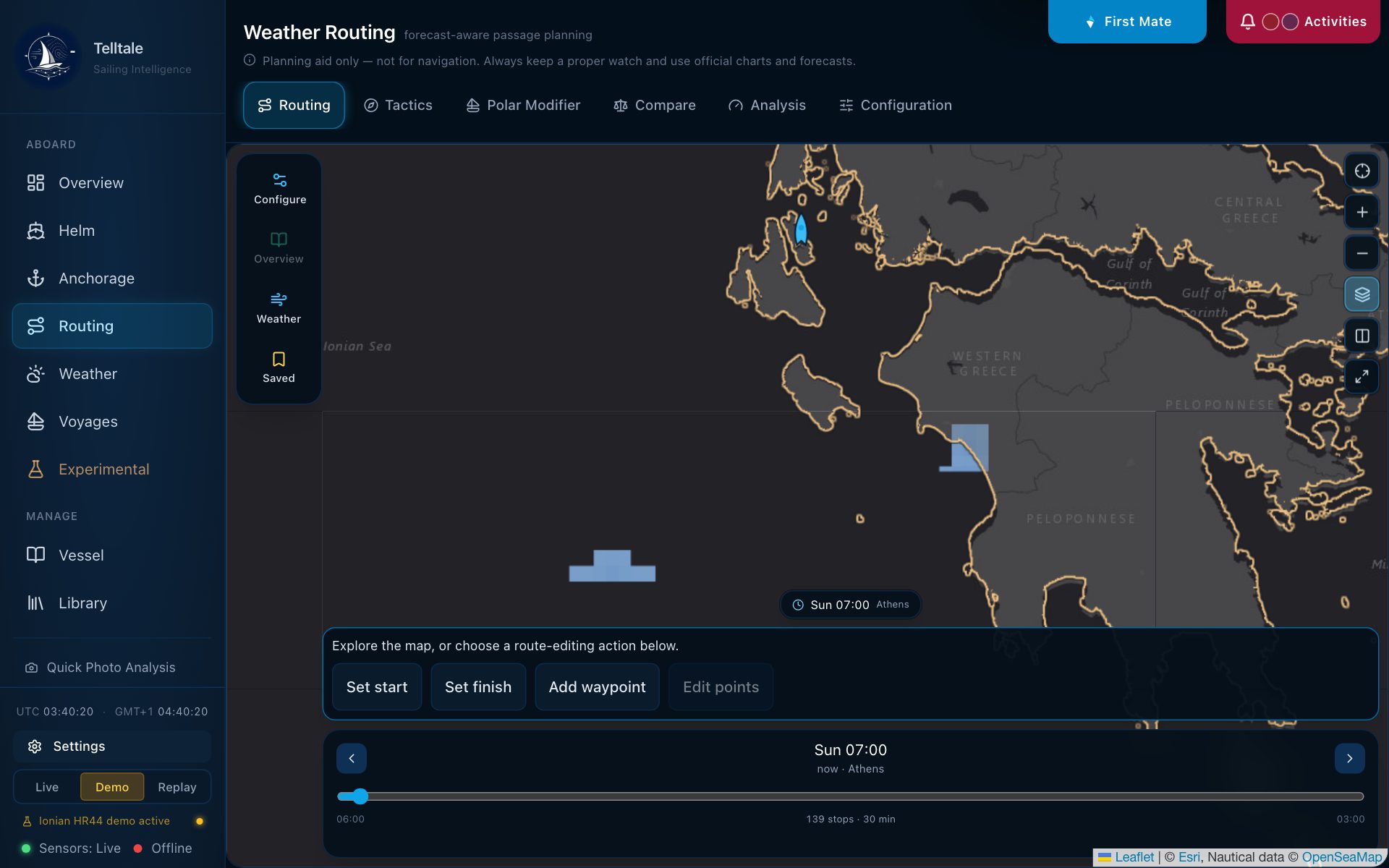Open Vessel management page

(x=112, y=556)
